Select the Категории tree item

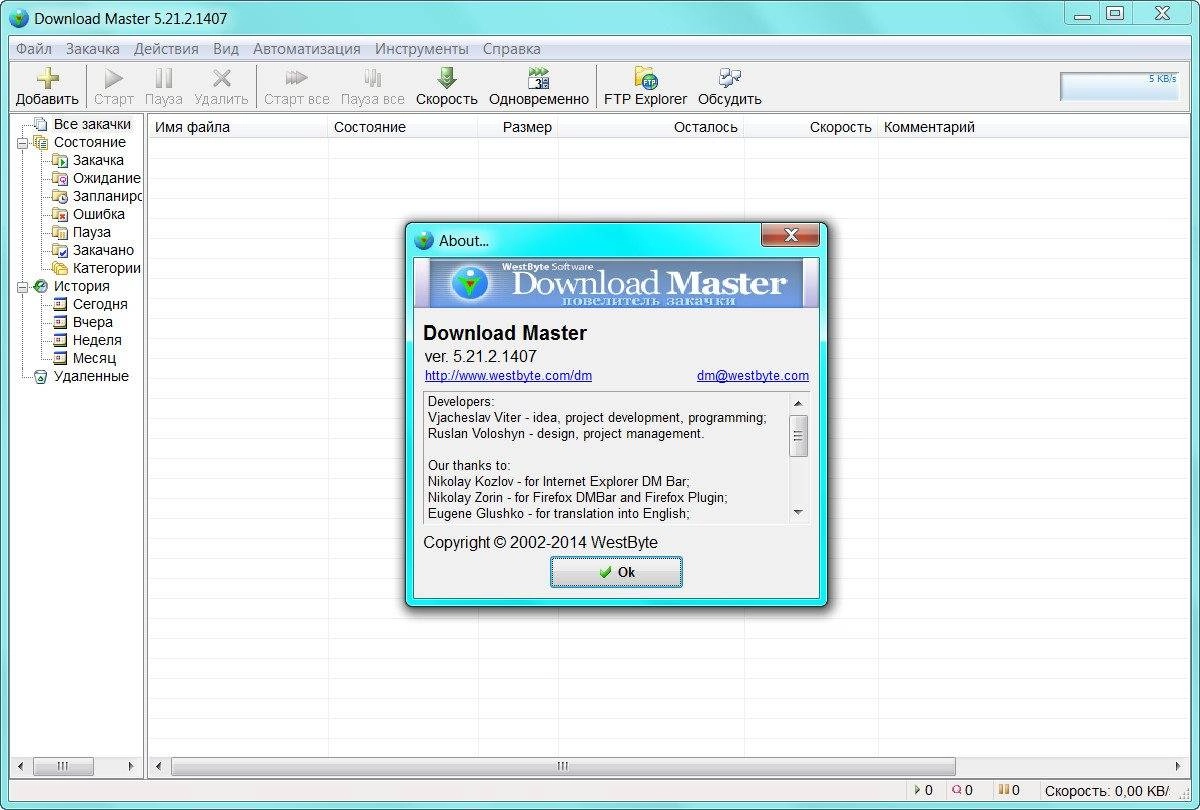(106, 268)
